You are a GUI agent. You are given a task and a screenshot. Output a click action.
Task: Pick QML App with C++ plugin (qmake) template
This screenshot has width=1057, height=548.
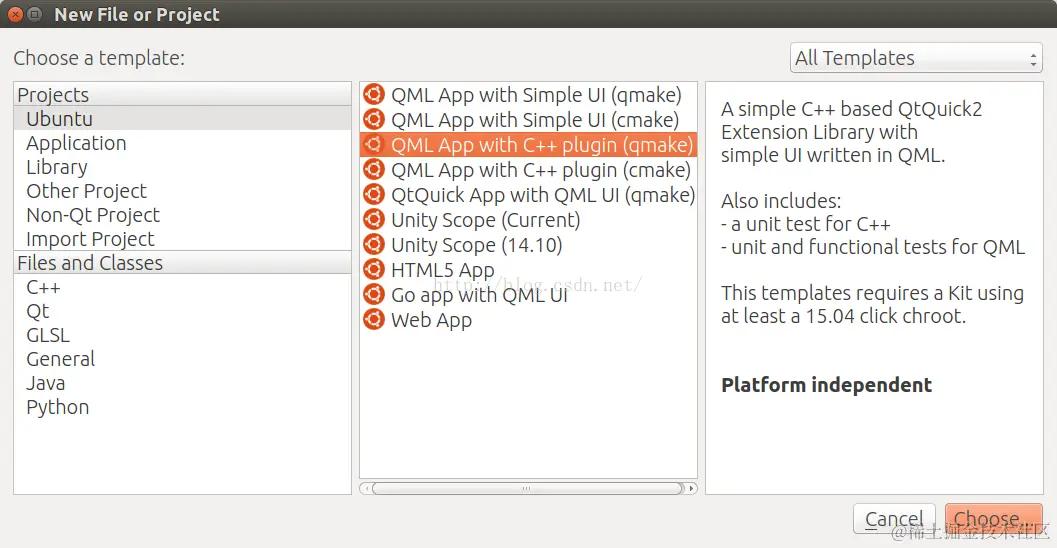click(528, 145)
